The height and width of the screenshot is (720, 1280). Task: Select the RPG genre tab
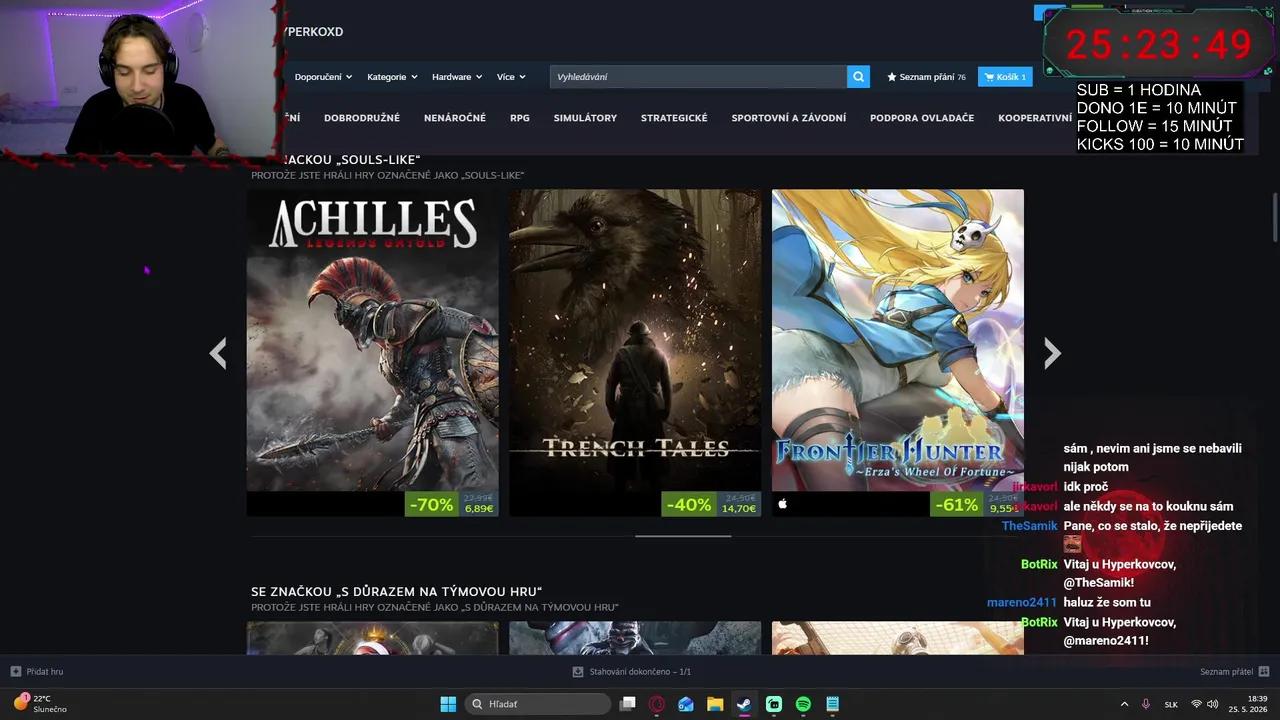(x=520, y=118)
